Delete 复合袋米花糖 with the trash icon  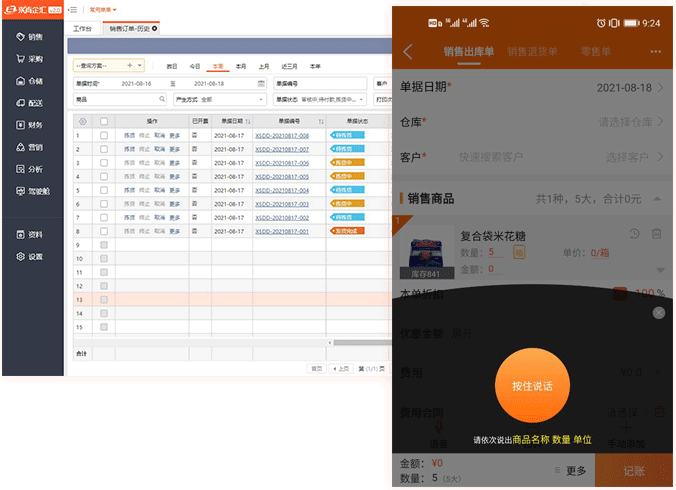(657, 234)
